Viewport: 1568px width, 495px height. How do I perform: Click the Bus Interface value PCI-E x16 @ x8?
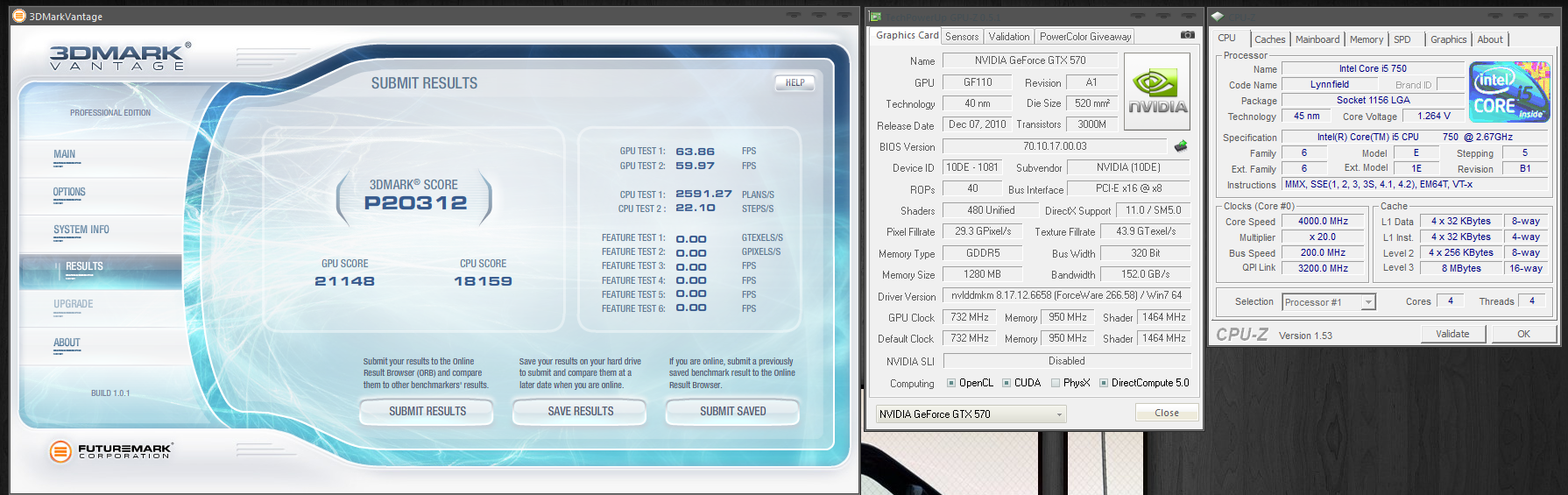pyautogui.click(x=1128, y=188)
